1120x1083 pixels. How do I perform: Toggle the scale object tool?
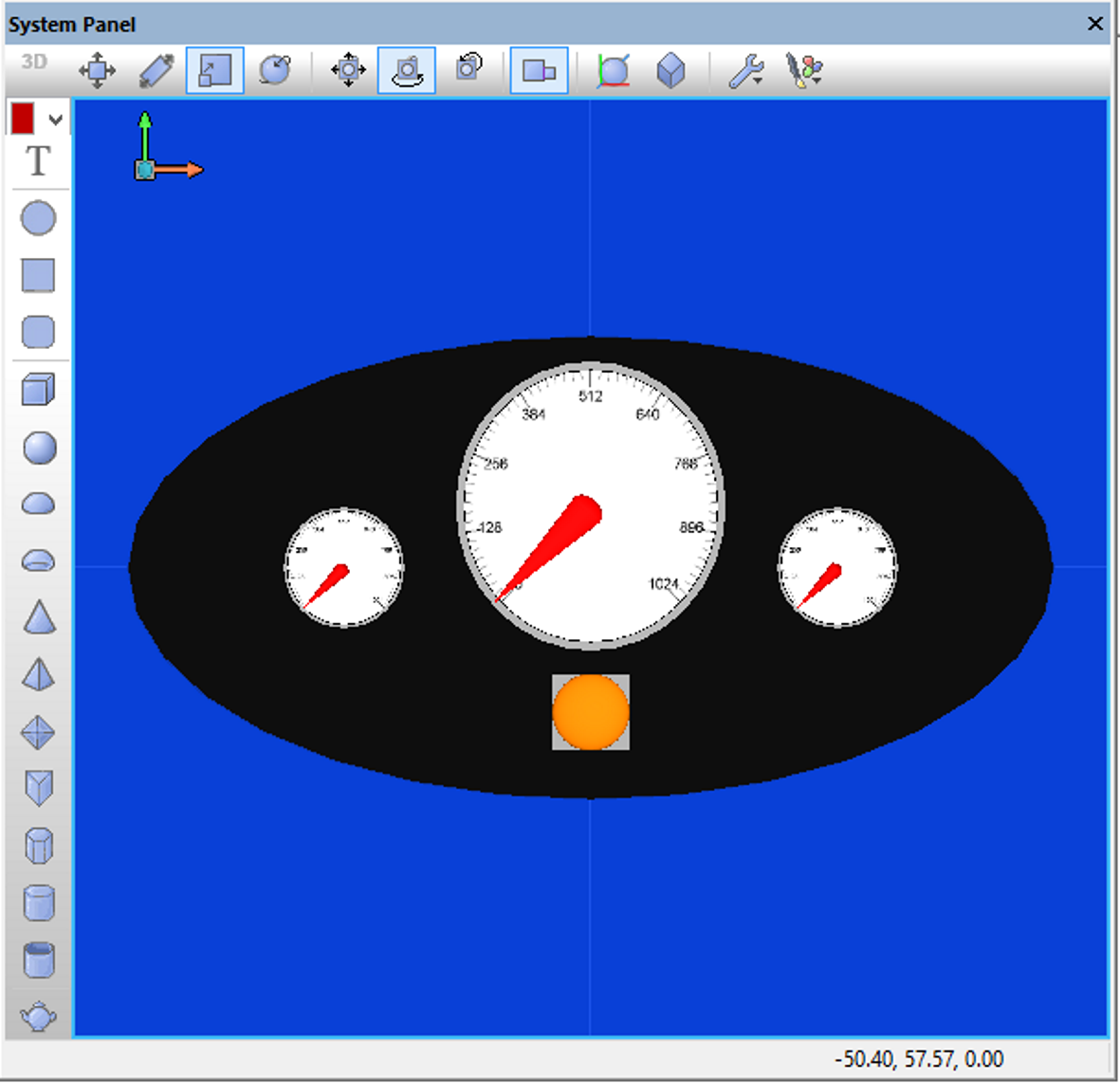[215, 70]
